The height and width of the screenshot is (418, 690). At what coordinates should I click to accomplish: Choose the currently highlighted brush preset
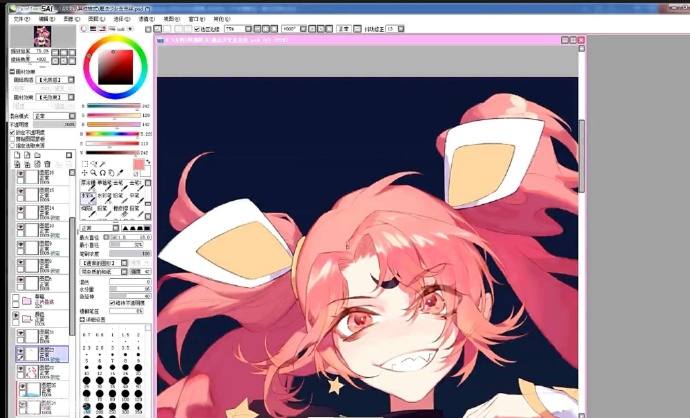[88, 198]
